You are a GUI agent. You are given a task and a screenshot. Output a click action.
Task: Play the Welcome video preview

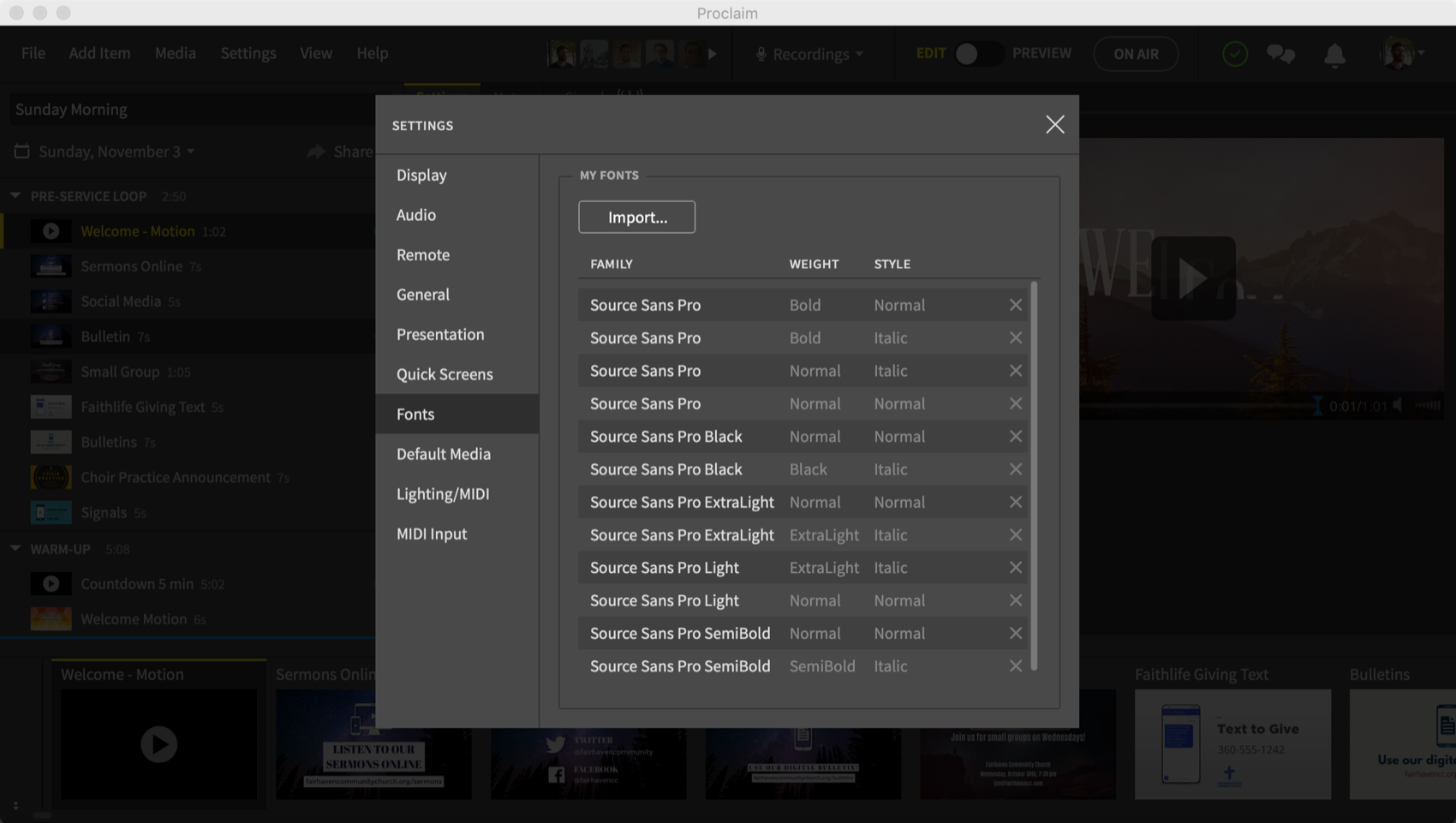(x=1192, y=278)
